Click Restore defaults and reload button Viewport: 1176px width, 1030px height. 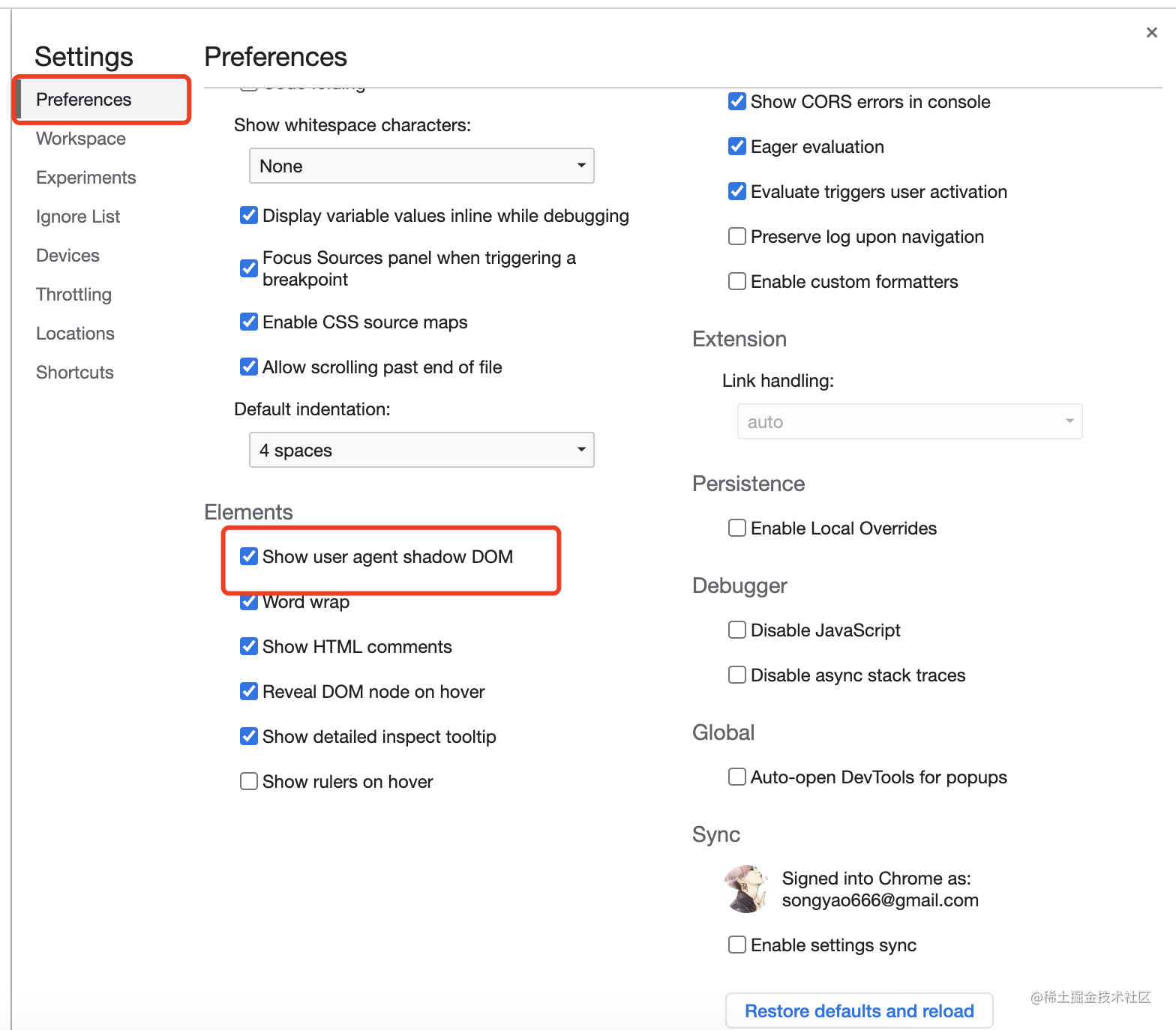(x=859, y=1011)
